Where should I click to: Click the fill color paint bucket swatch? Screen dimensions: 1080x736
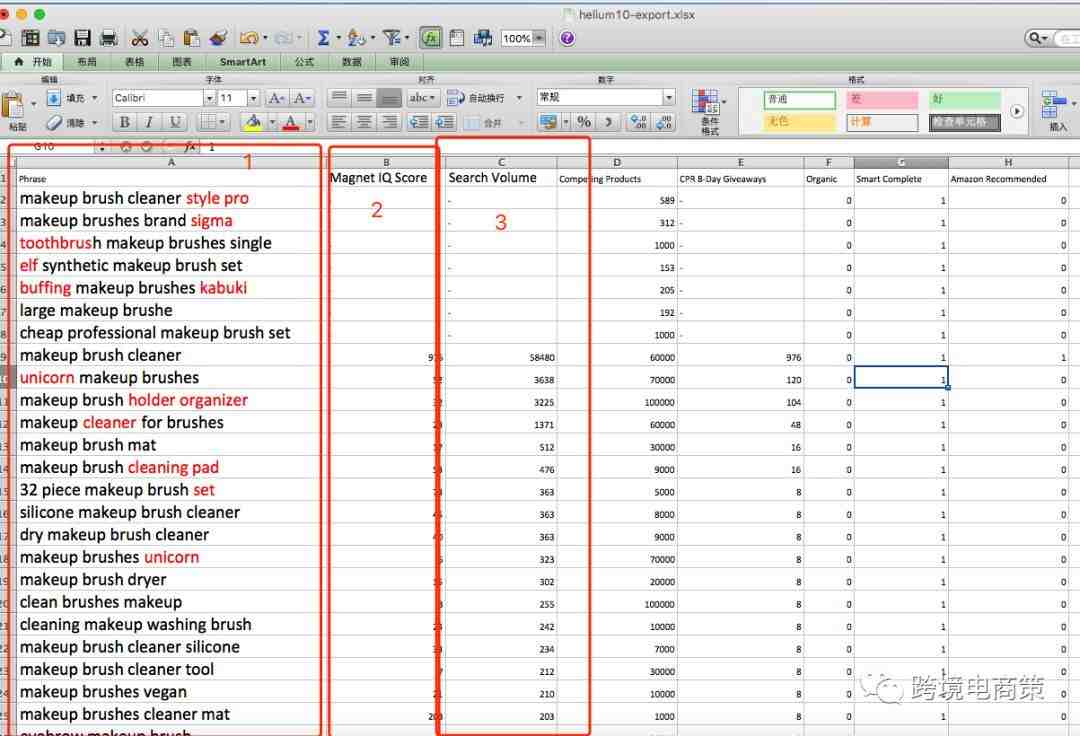pyautogui.click(x=253, y=123)
